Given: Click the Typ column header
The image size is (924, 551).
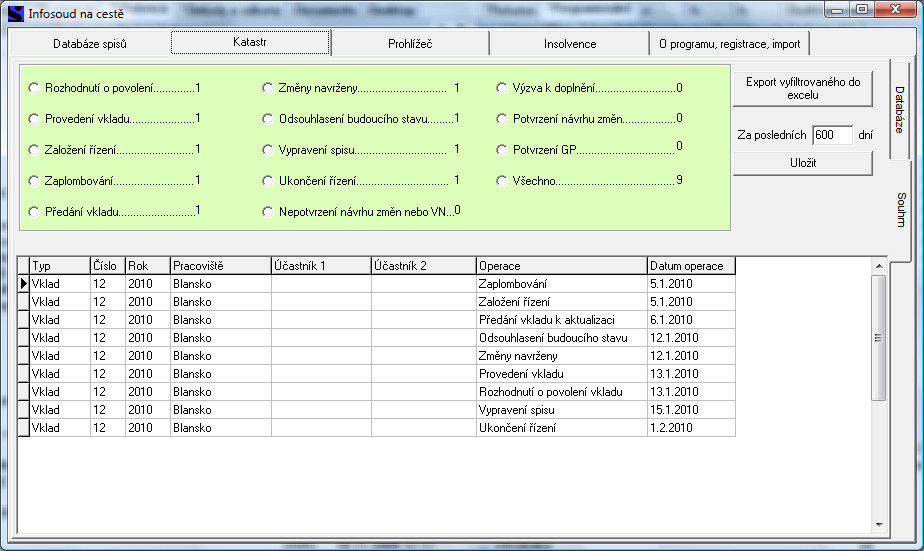Looking at the screenshot, I should (60, 266).
